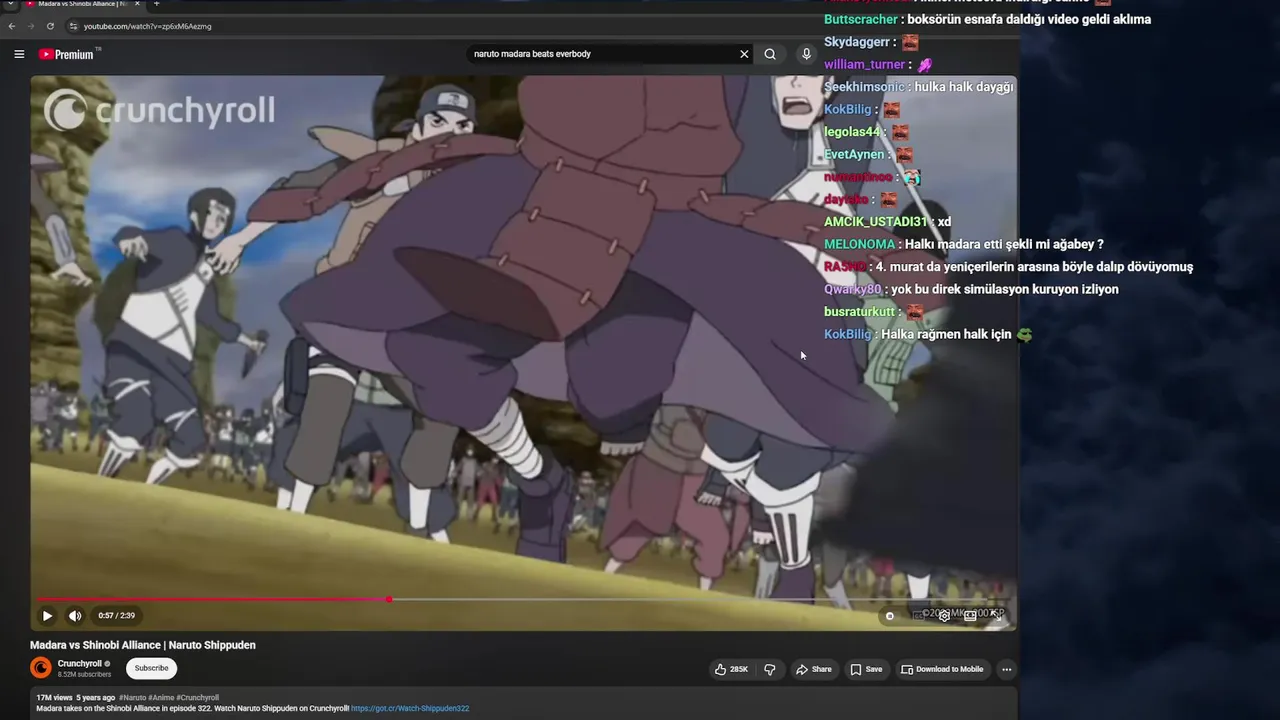
Task: Clear the search box with the X
Action: 744,54
